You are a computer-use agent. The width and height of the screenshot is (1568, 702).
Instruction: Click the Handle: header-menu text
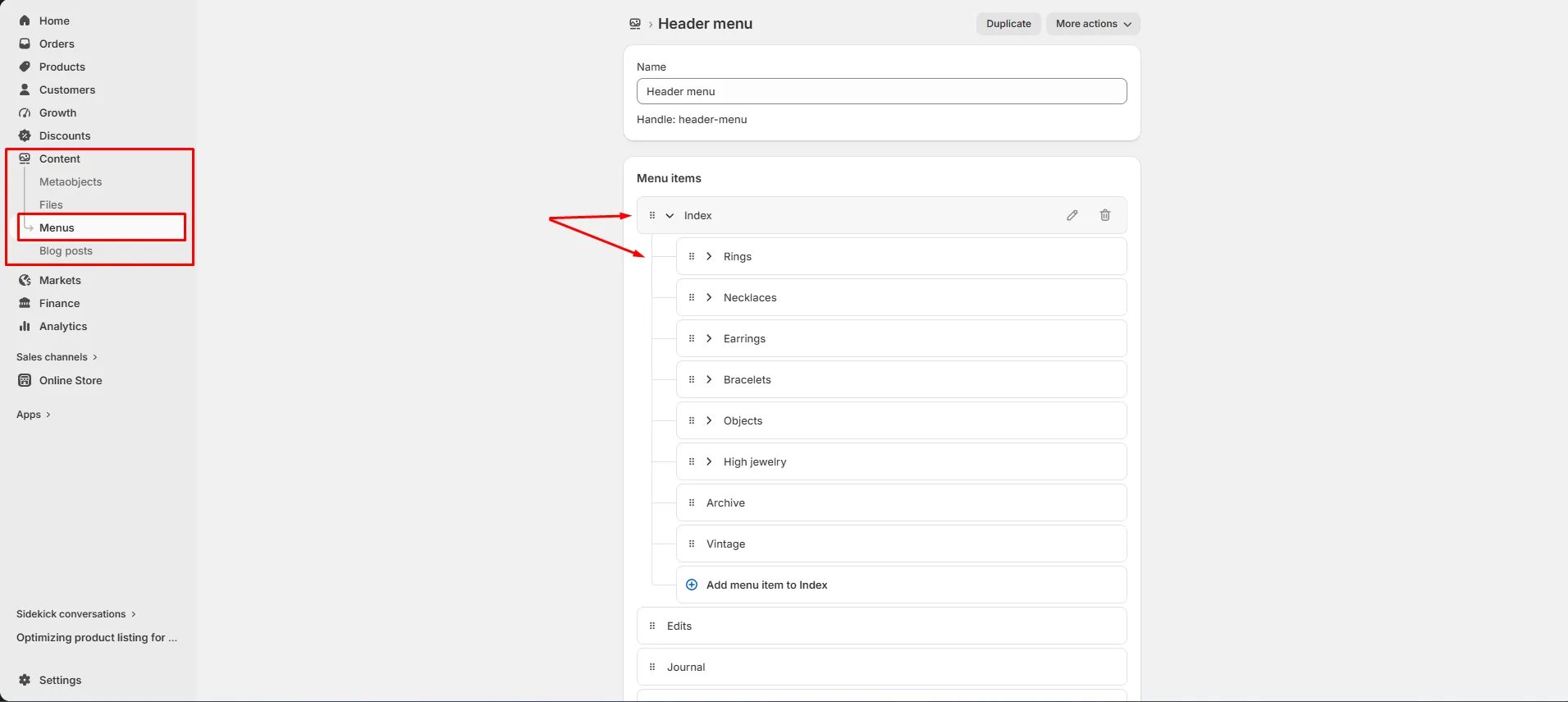point(692,119)
